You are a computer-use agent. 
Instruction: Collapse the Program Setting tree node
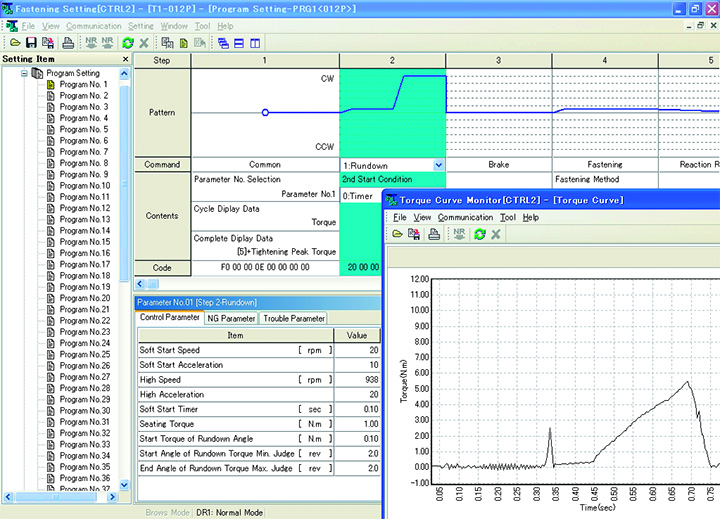pos(26,73)
